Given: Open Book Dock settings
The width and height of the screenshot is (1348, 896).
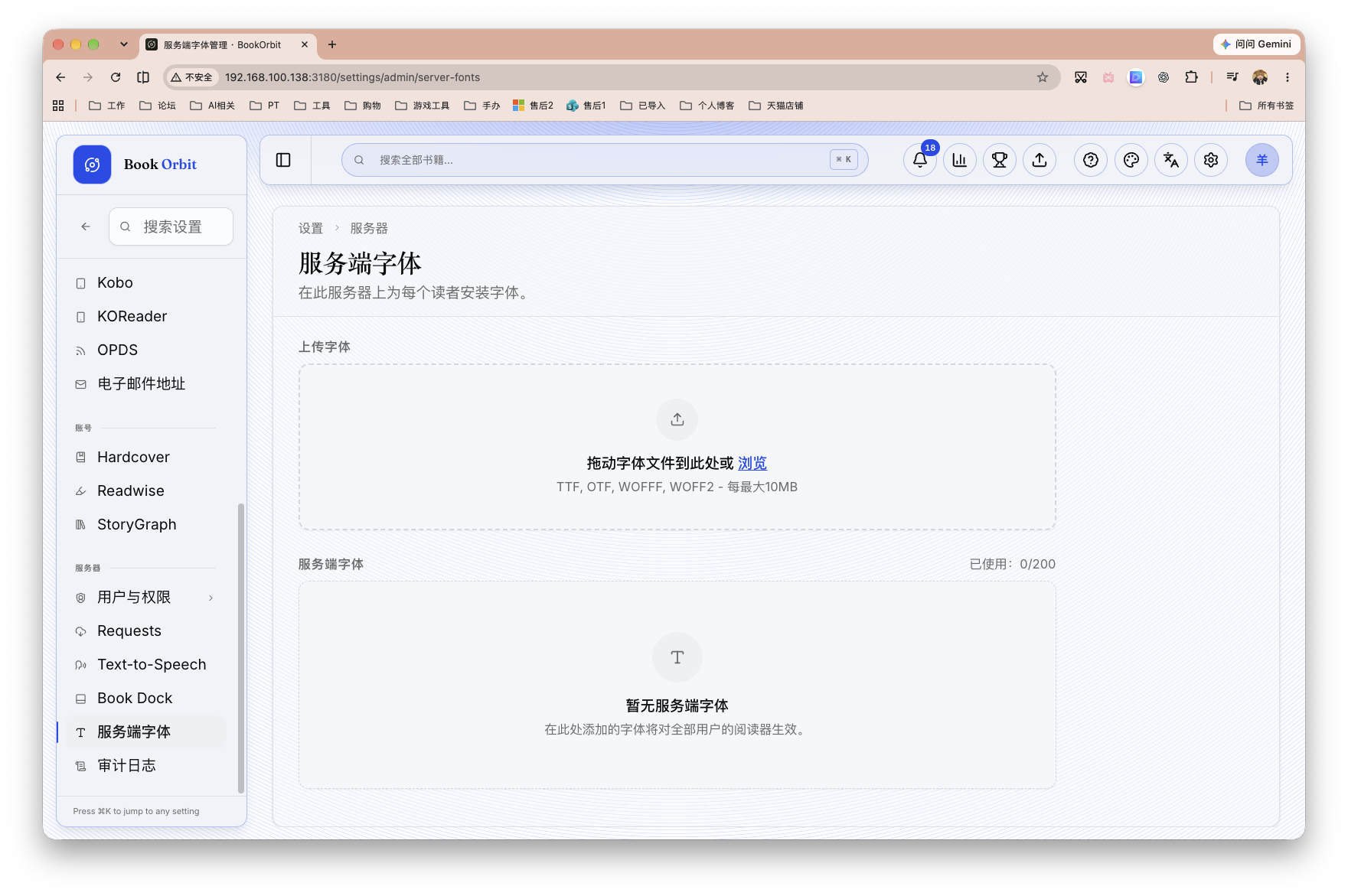Looking at the screenshot, I should coord(145,699).
